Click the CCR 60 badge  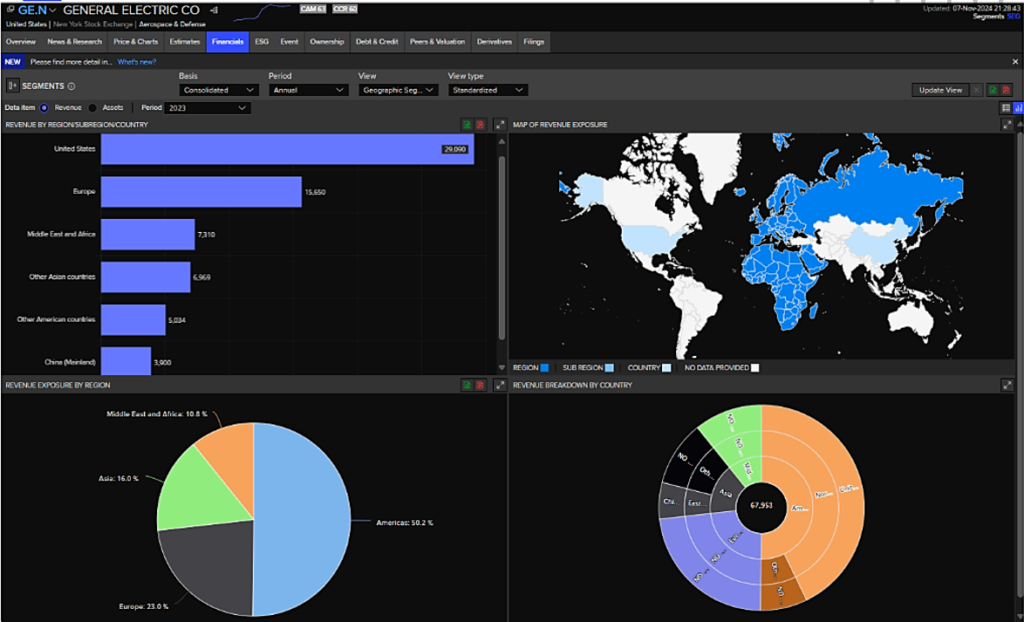344,9
